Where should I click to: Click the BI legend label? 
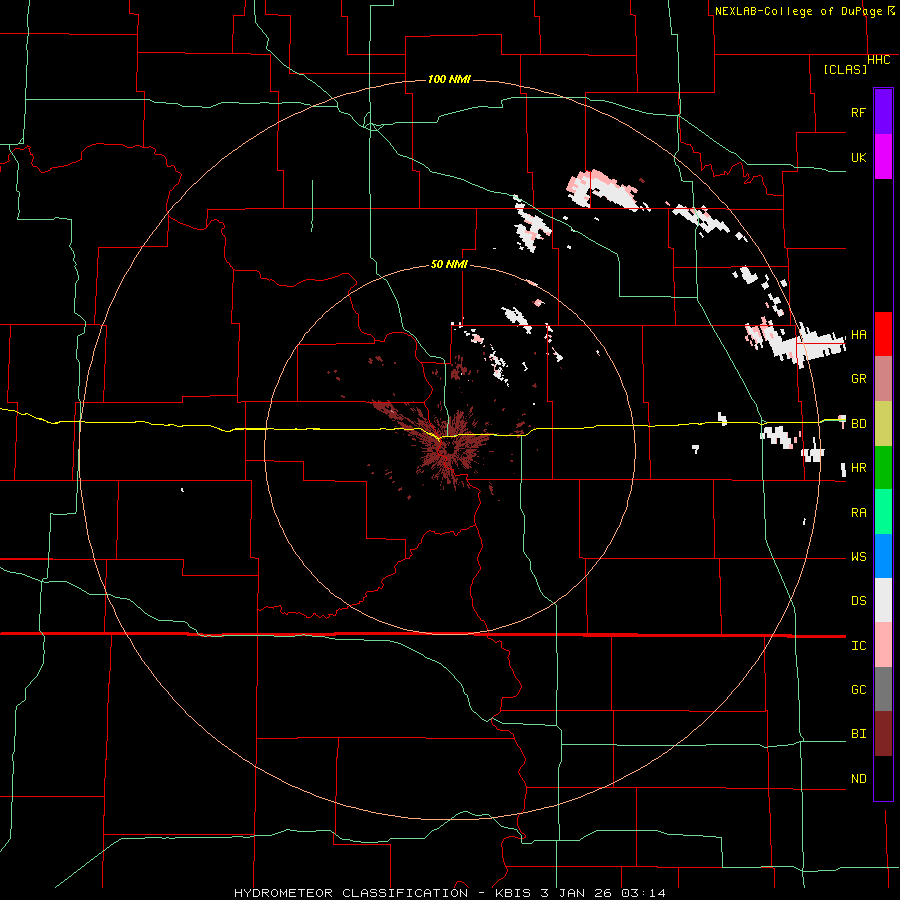pyautogui.click(x=858, y=734)
